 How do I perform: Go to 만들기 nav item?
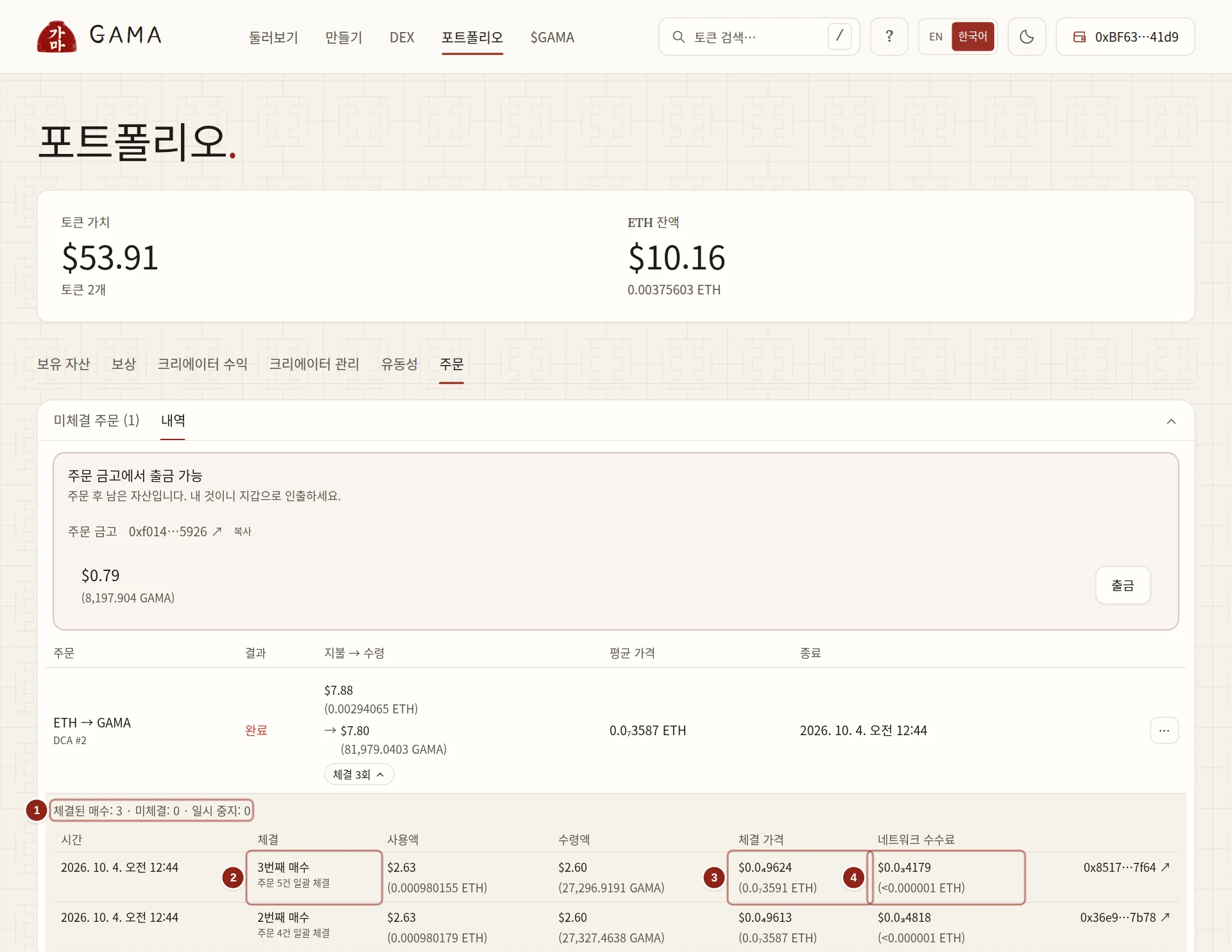[344, 37]
